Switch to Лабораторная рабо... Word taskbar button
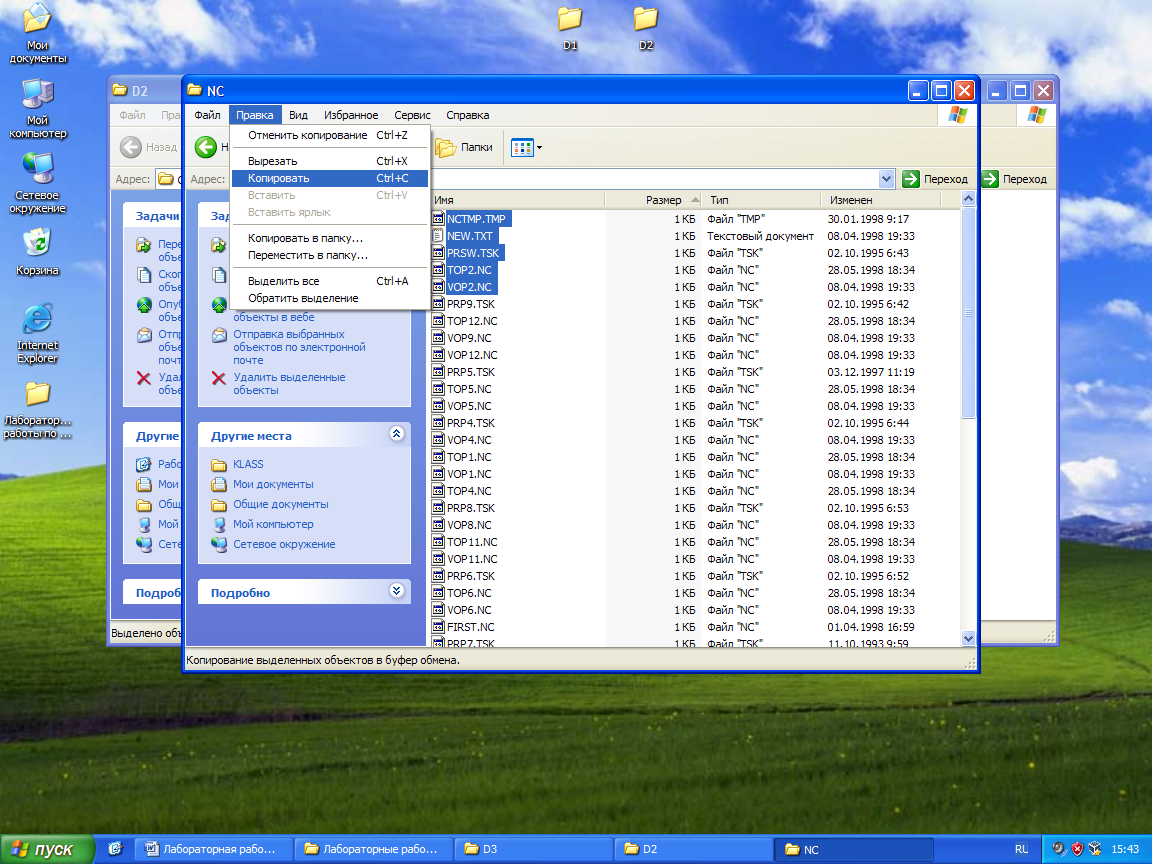Image resolution: width=1152 pixels, height=864 pixels. pyautogui.click(x=213, y=849)
